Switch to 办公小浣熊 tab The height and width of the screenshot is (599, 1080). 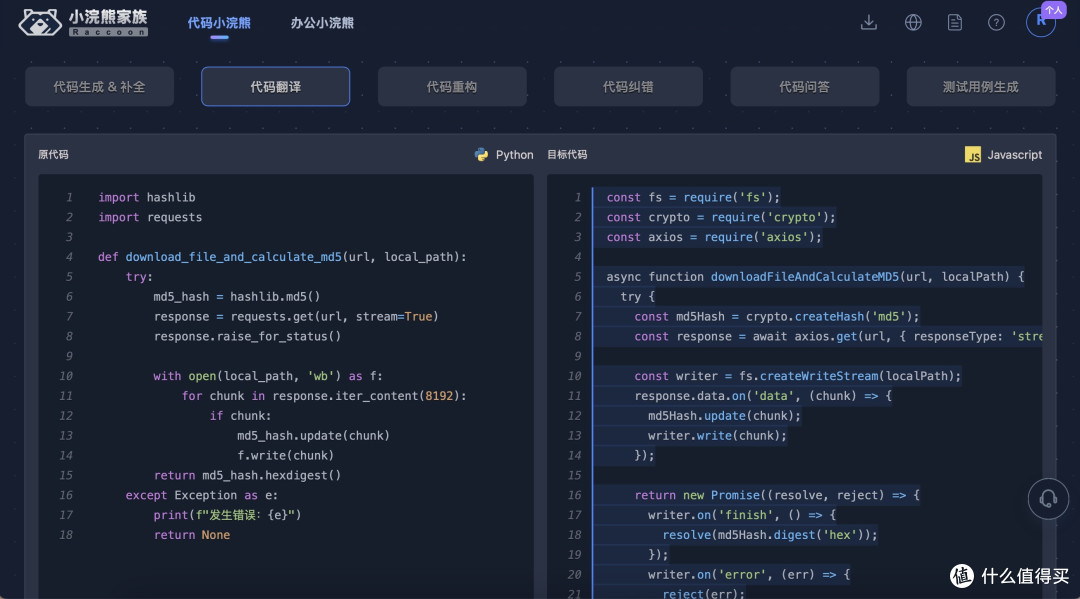pos(322,23)
